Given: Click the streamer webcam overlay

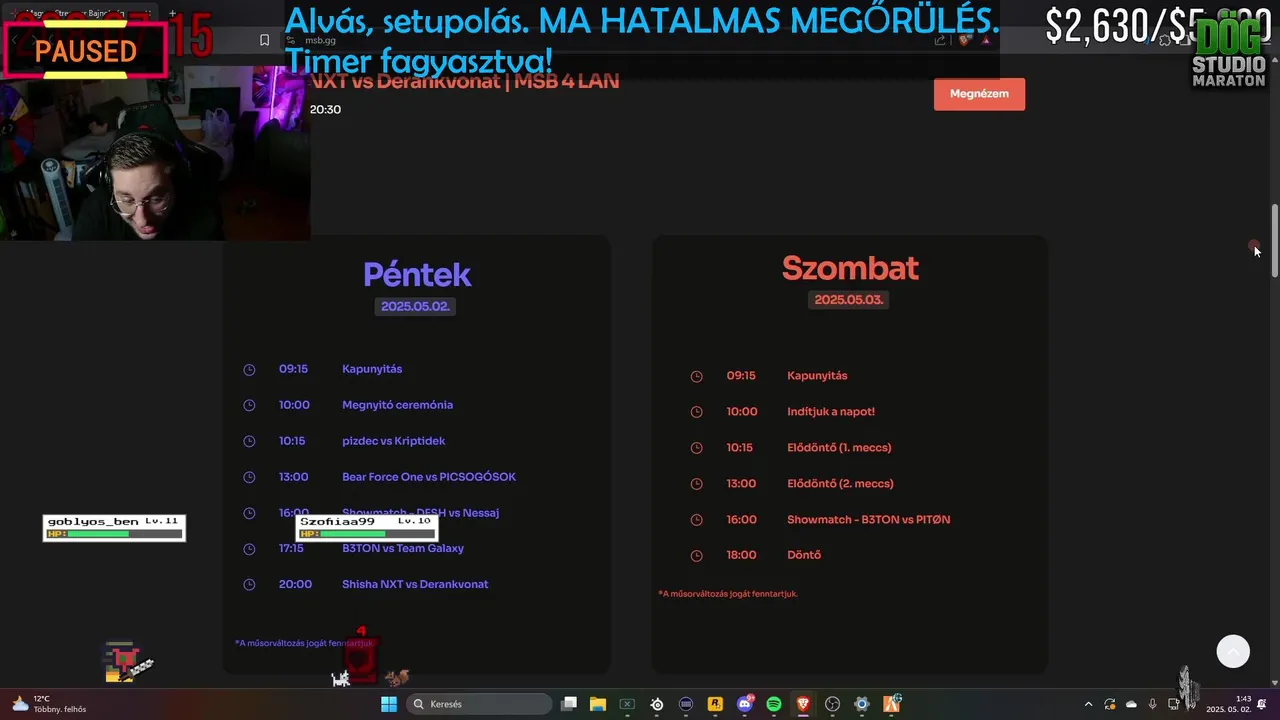Looking at the screenshot, I should pos(155,153).
